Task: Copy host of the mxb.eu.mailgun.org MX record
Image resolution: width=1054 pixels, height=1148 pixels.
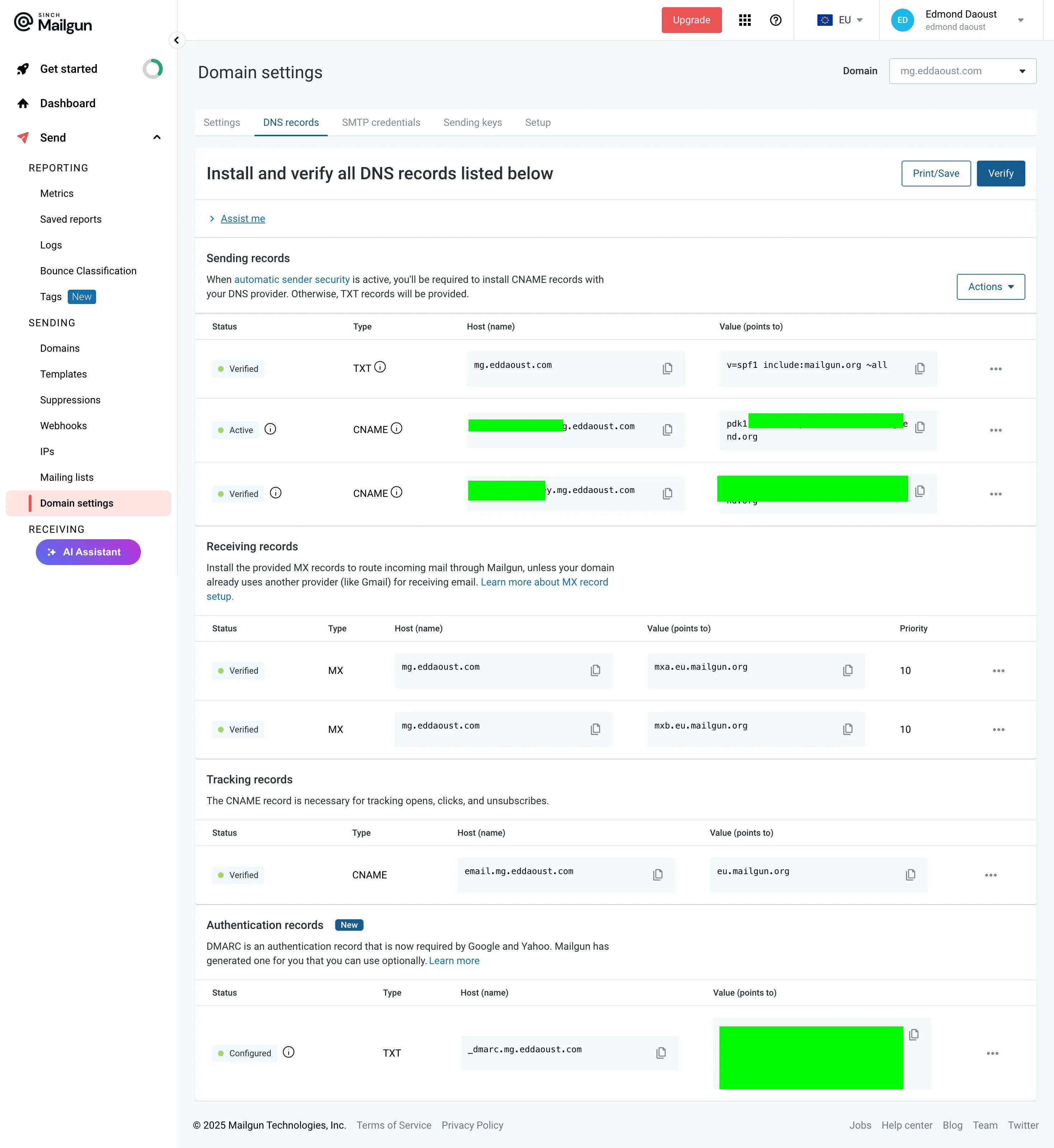Action: click(x=595, y=729)
